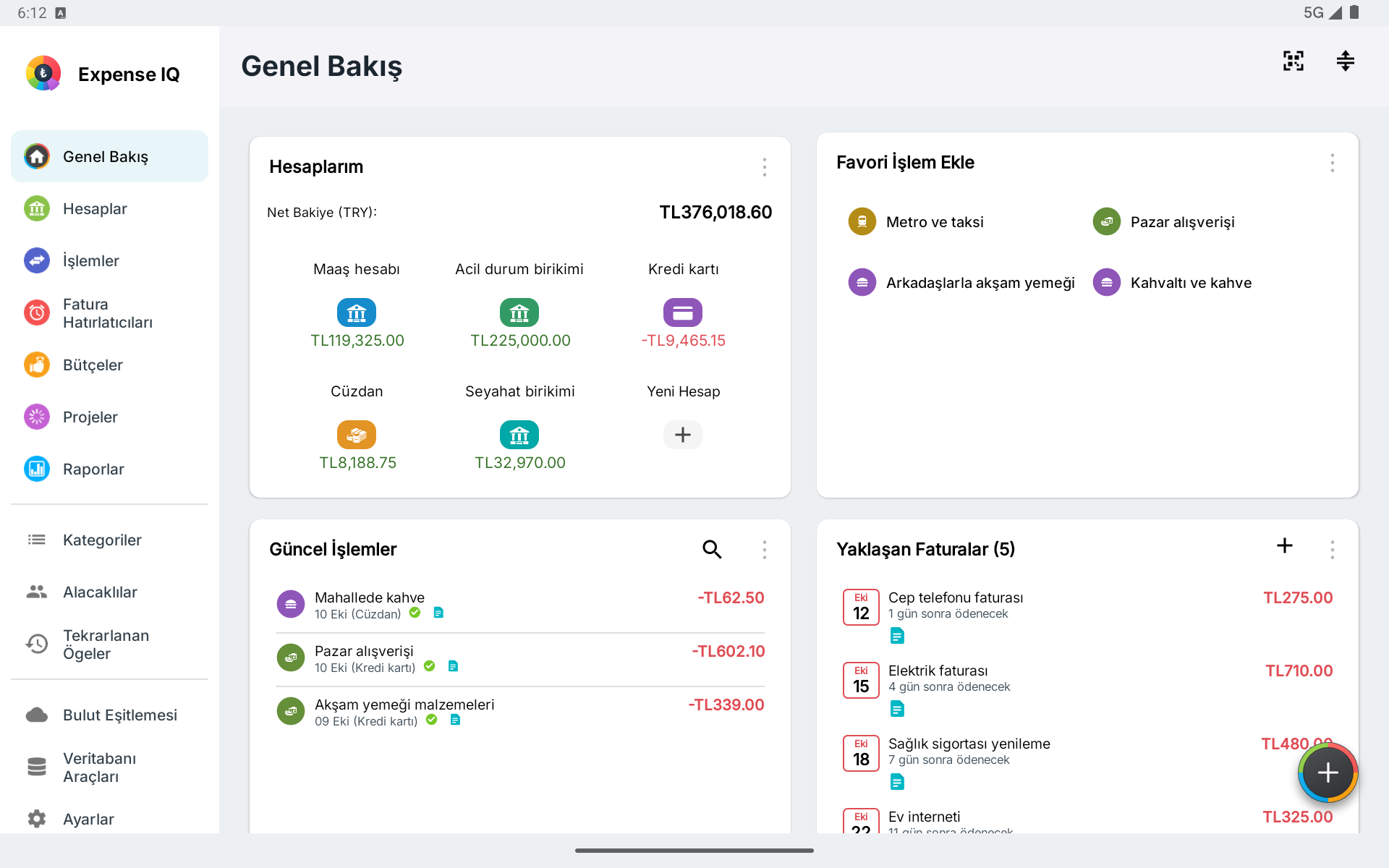The height and width of the screenshot is (868, 1389).
Task: Open Tekrarlanan Ögeler in sidebar
Action: tap(109, 644)
